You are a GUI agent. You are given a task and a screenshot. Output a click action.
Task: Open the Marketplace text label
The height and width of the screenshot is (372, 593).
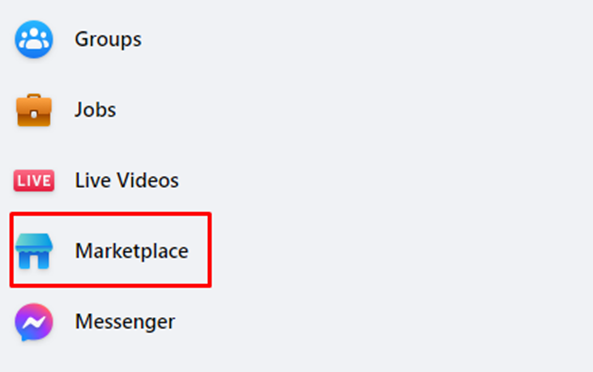pyautogui.click(x=132, y=251)
